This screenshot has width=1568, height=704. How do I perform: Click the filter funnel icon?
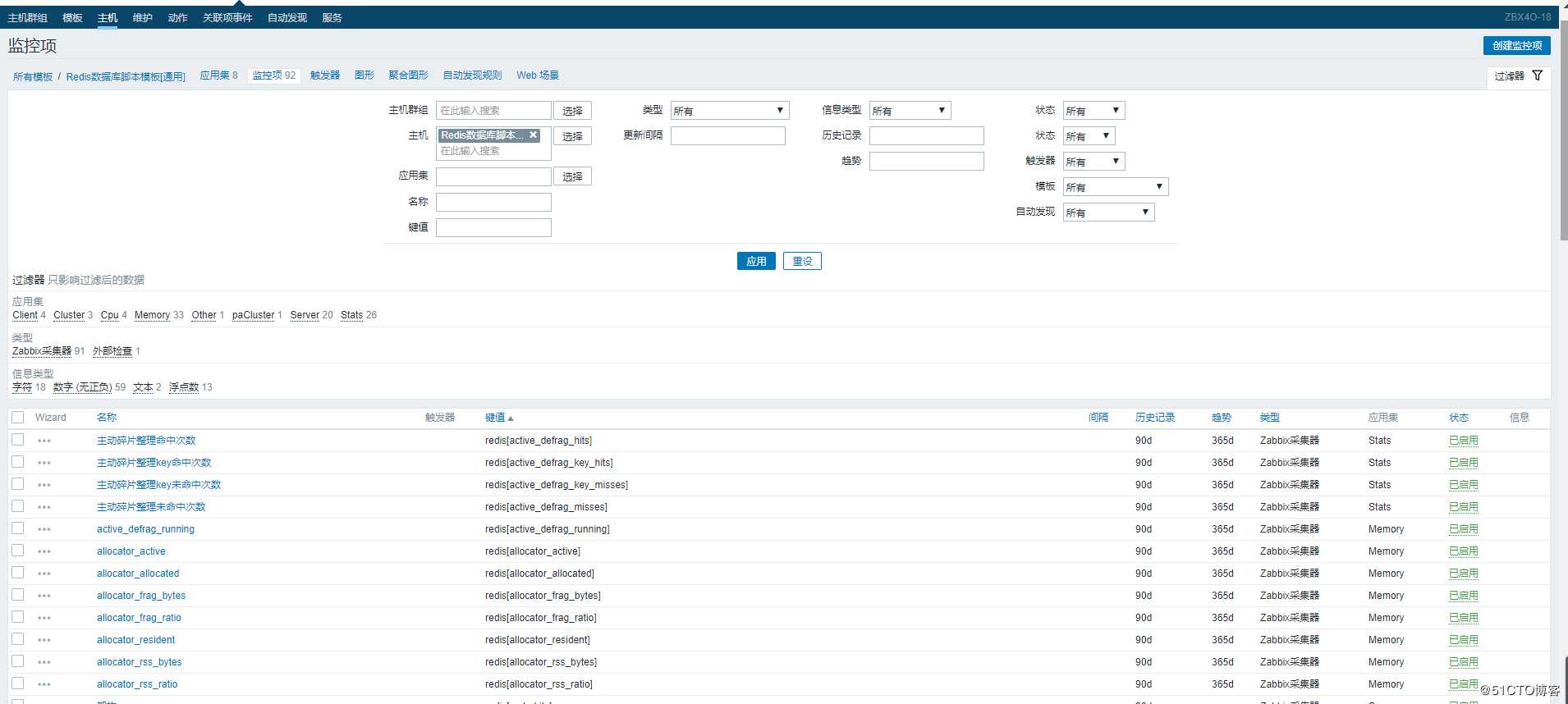click(x=1537, y=75)
